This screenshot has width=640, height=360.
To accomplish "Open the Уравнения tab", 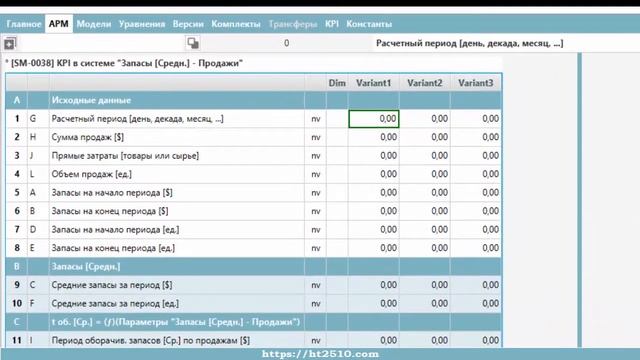I will [142, 24].
